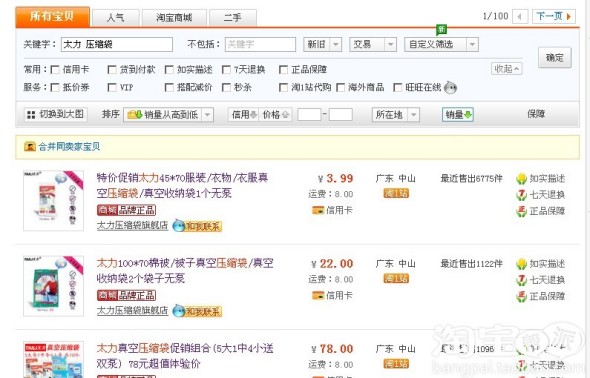Click 商城品牌正品 badge on 22.00 item
Image resolution: width=590 pixels, height=378 pixels.
(126, 295)
